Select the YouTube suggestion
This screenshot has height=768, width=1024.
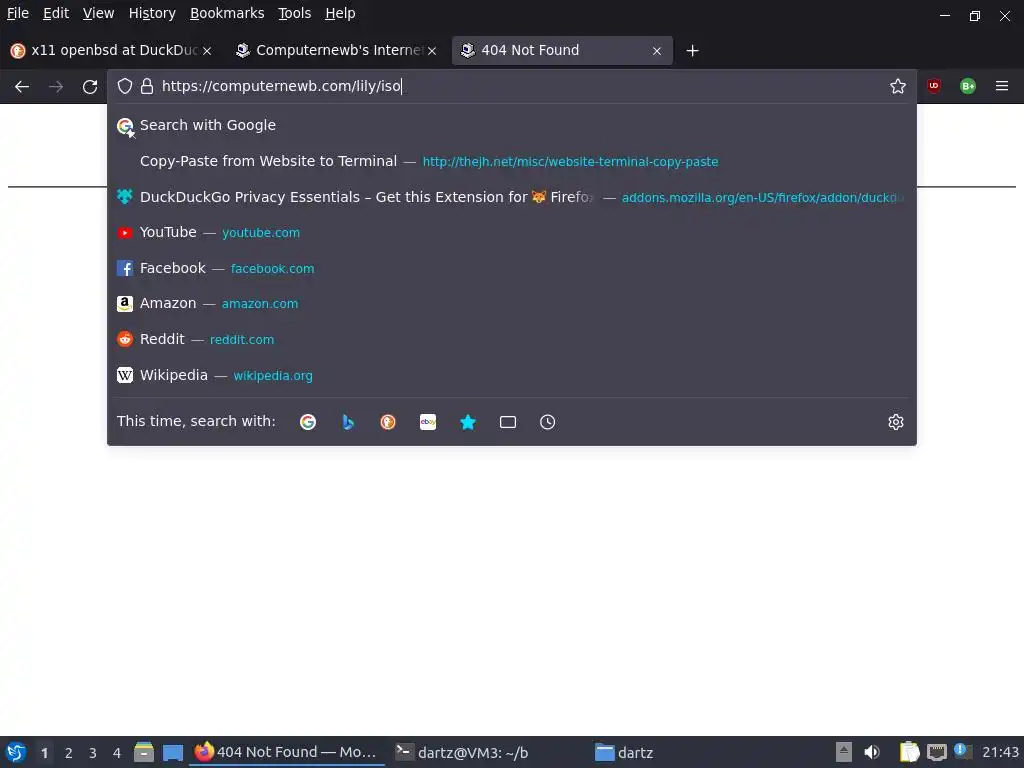pos(511,232)
